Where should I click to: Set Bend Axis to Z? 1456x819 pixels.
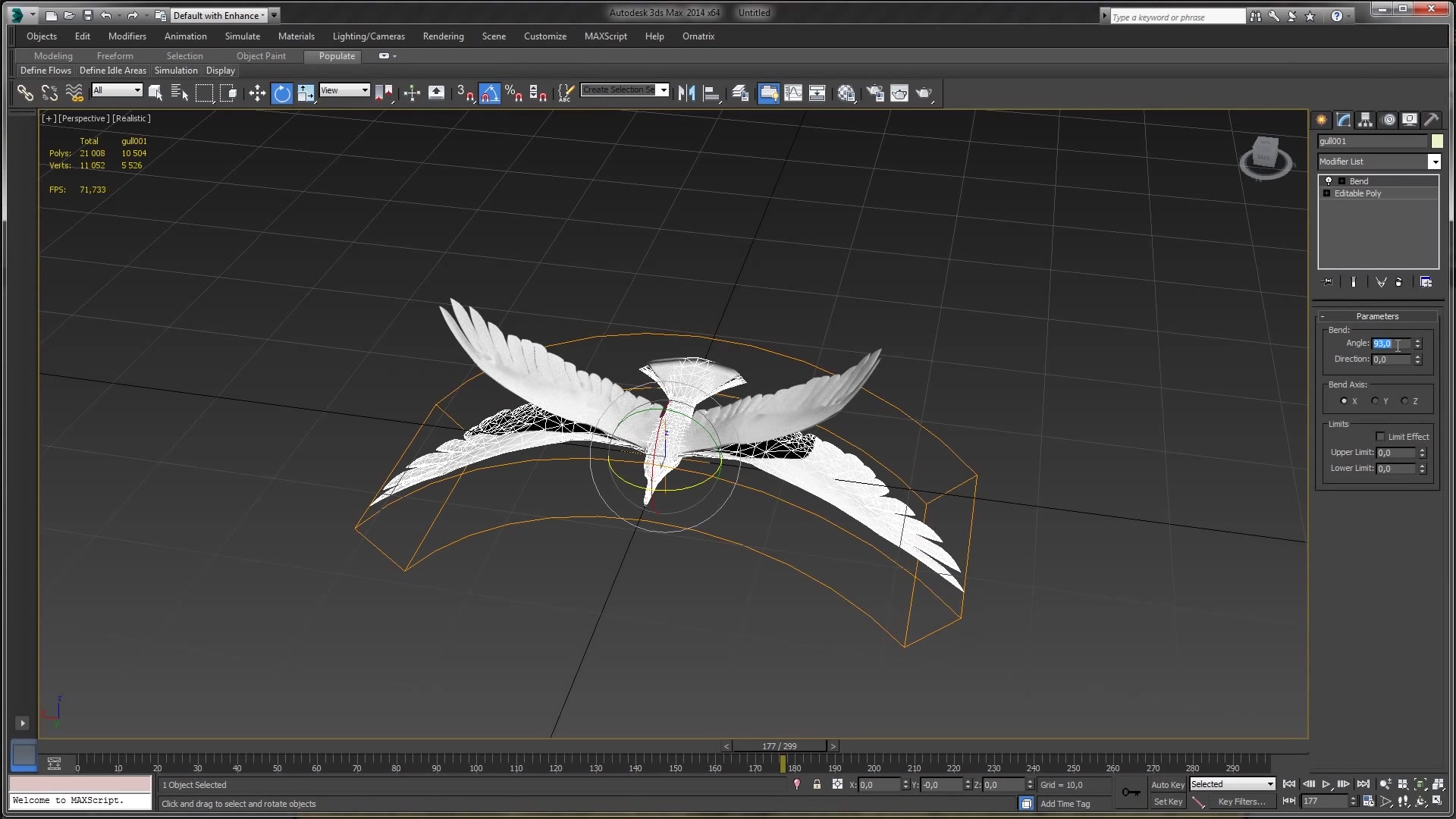pos(1404,401)
